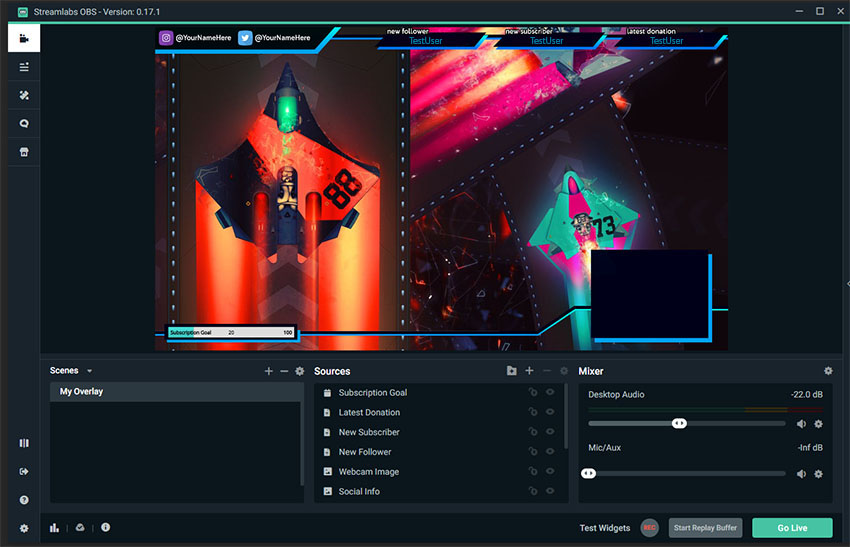This screenshot has width=850, height=547.
Task: Click Test Widgets link
Action: [x=604, y=528]
